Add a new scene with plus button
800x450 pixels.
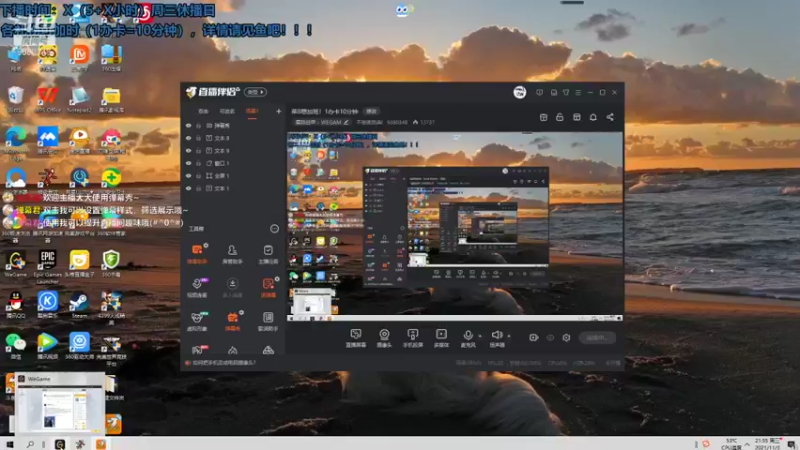(x=279, y=111)
